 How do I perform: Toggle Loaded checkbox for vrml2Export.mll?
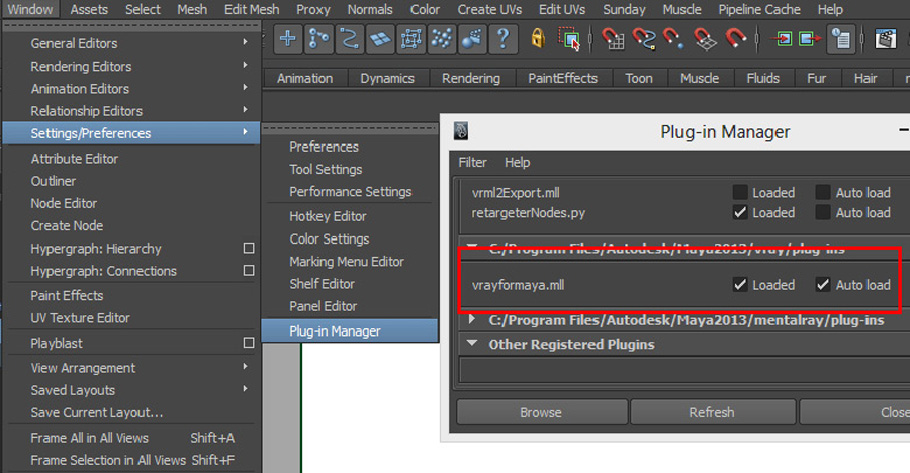coord(740,192)
